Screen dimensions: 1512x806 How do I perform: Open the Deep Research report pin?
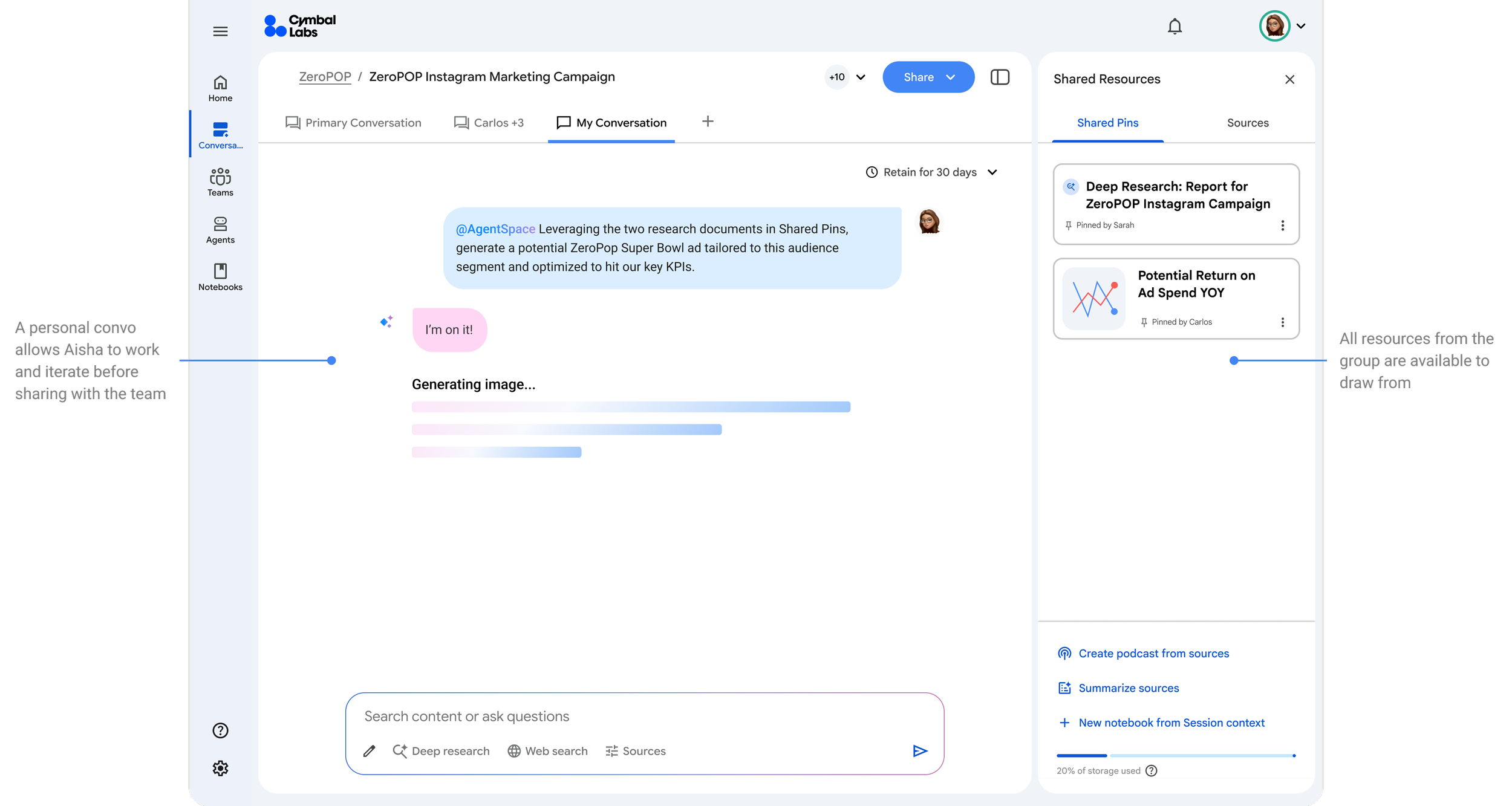pos(1176,204)
